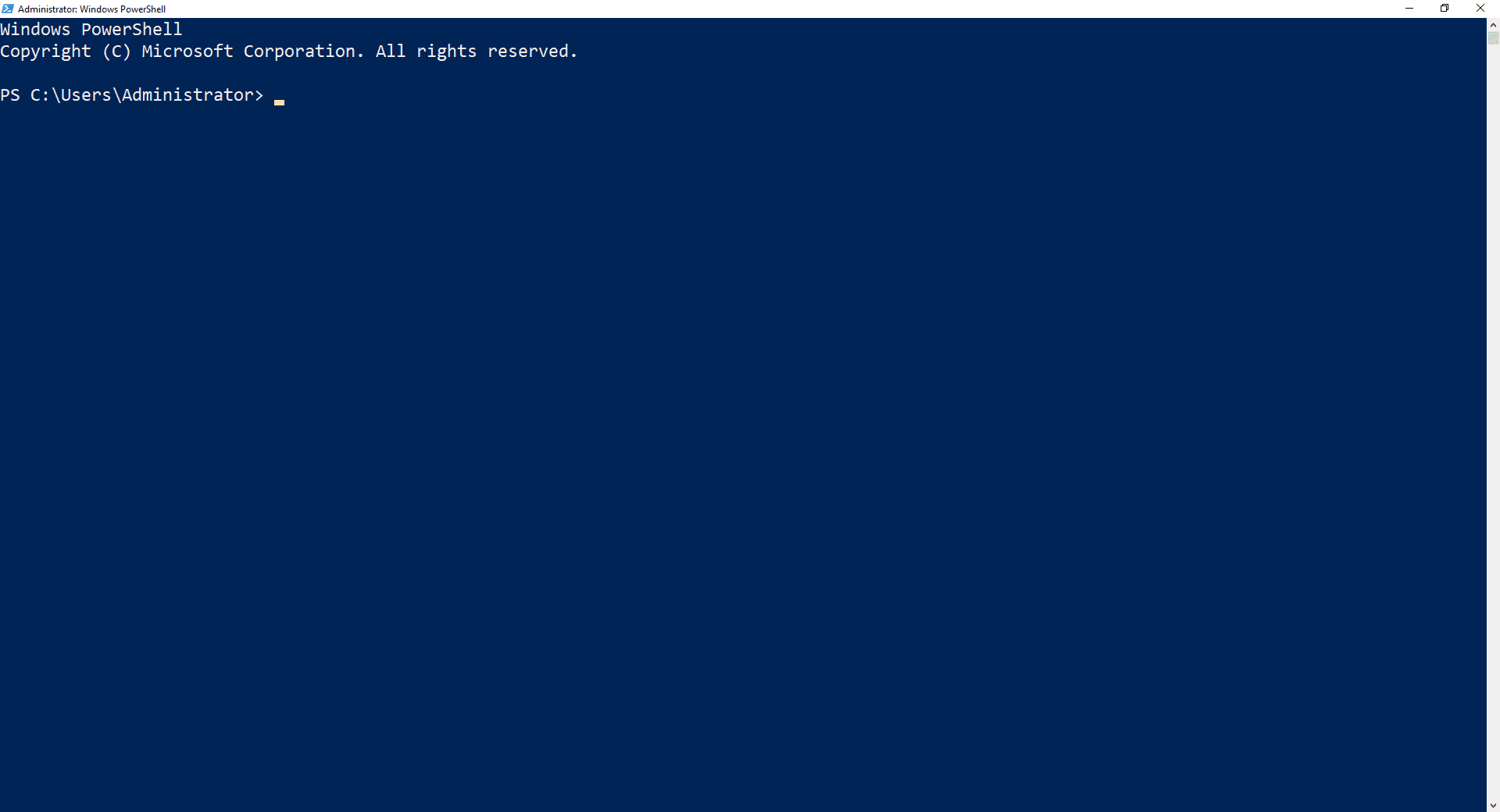Click the Windows PowerShell banner line
The height and width of the screenshot is (812, 1500).
[x=91, y=30]
